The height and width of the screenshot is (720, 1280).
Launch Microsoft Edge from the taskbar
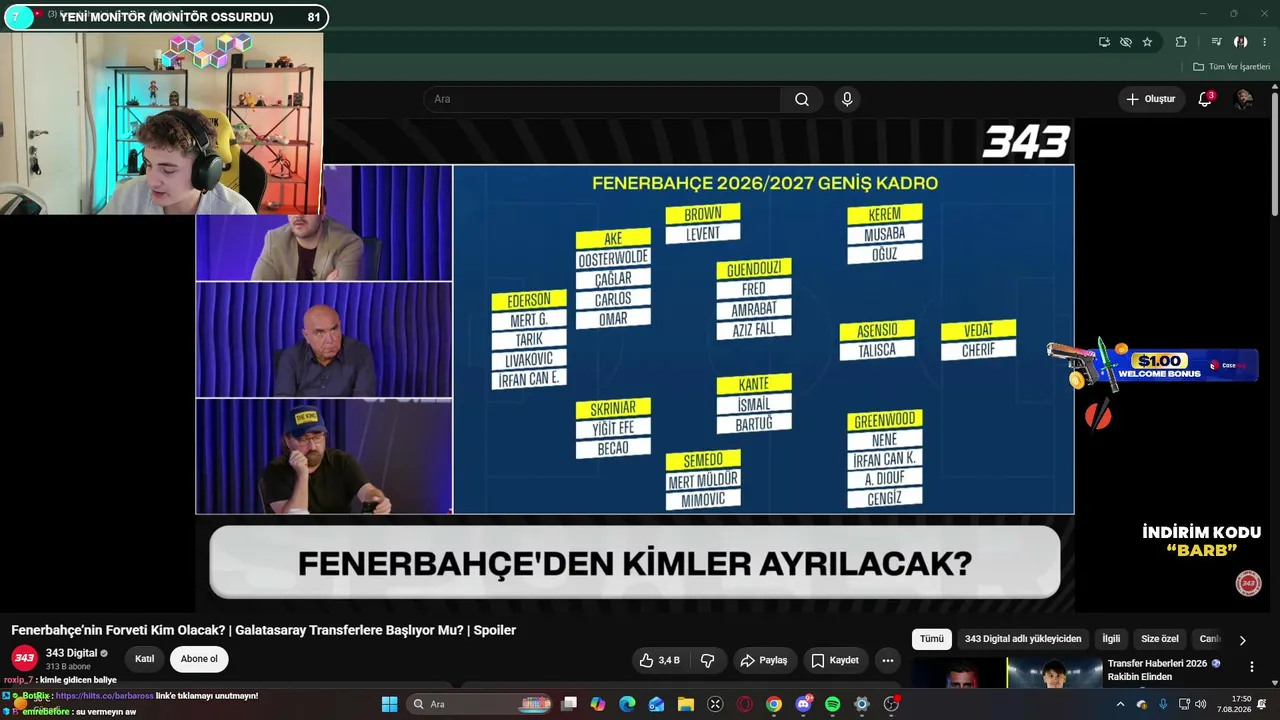(627, 704)
